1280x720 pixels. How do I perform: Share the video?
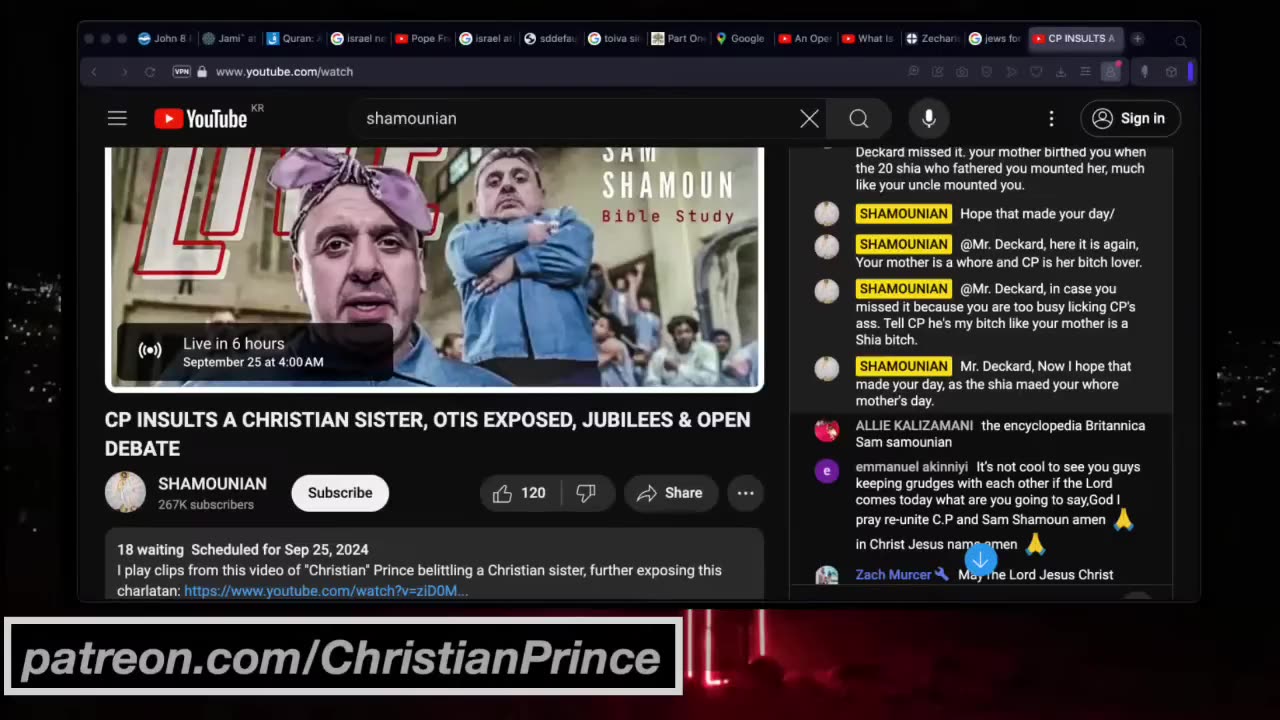click(x=670, y=493)
